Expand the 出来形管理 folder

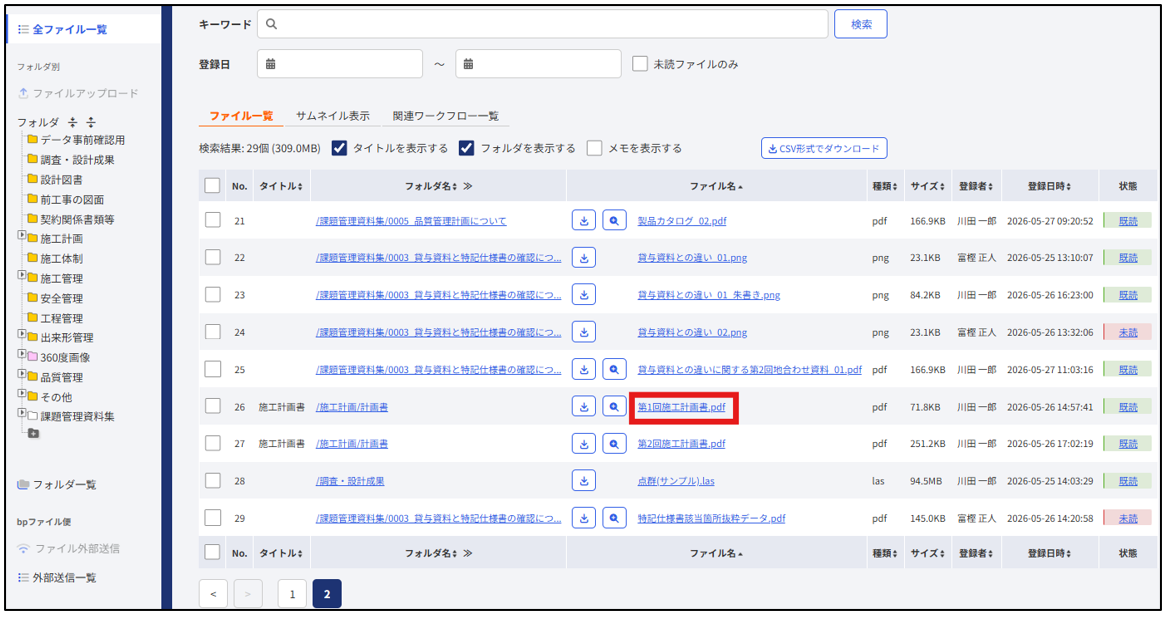(22, 335)
